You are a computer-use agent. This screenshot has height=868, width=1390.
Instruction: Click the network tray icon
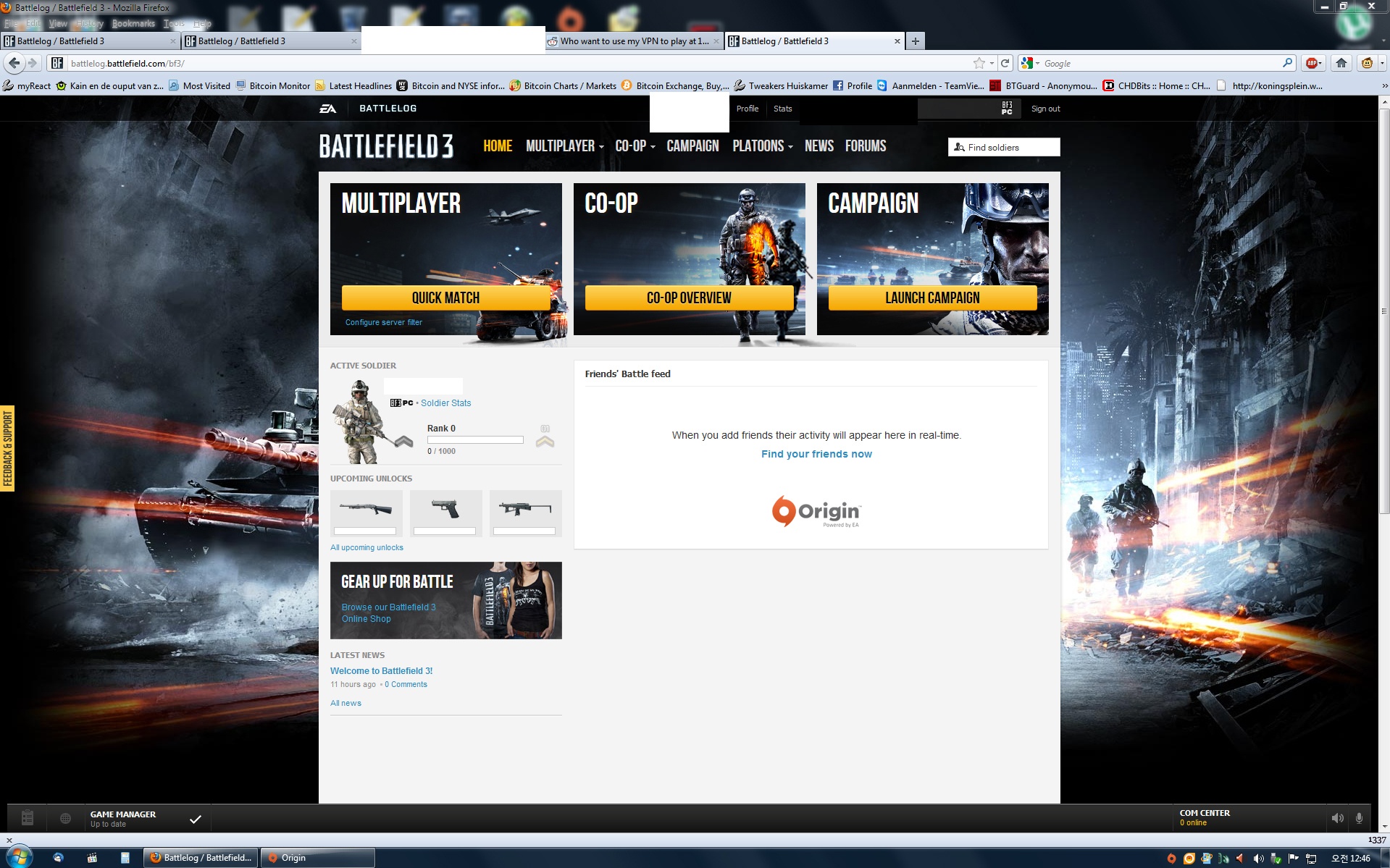coord(1311,859)
